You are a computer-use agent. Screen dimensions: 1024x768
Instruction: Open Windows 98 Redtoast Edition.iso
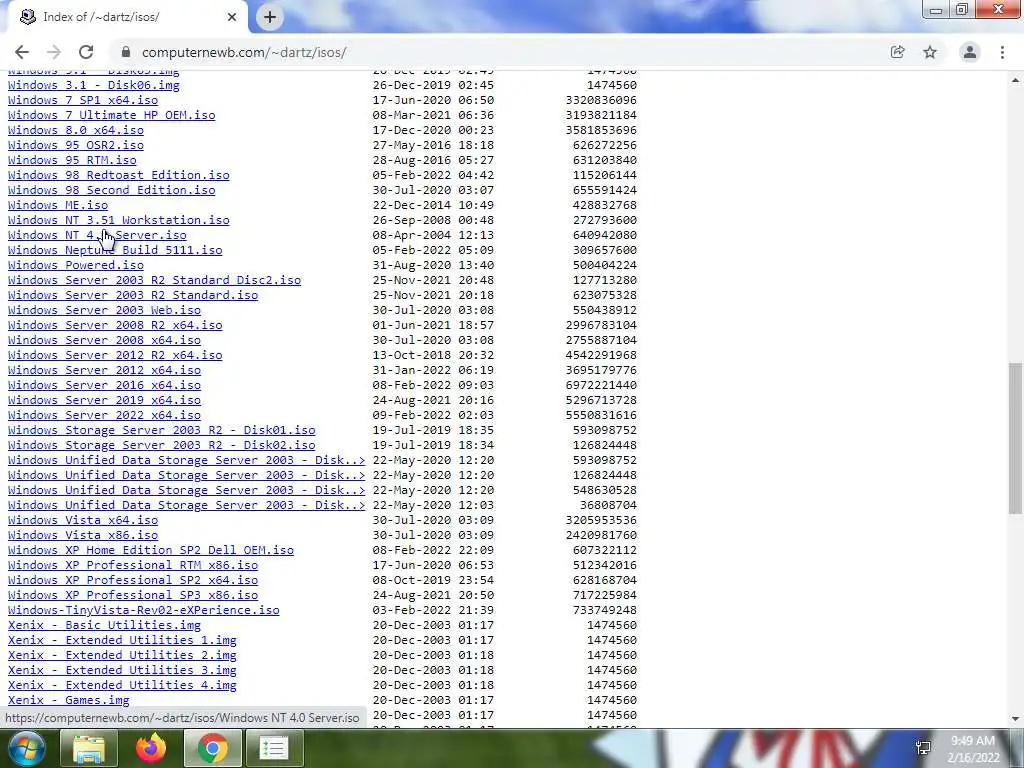point(119,175)
